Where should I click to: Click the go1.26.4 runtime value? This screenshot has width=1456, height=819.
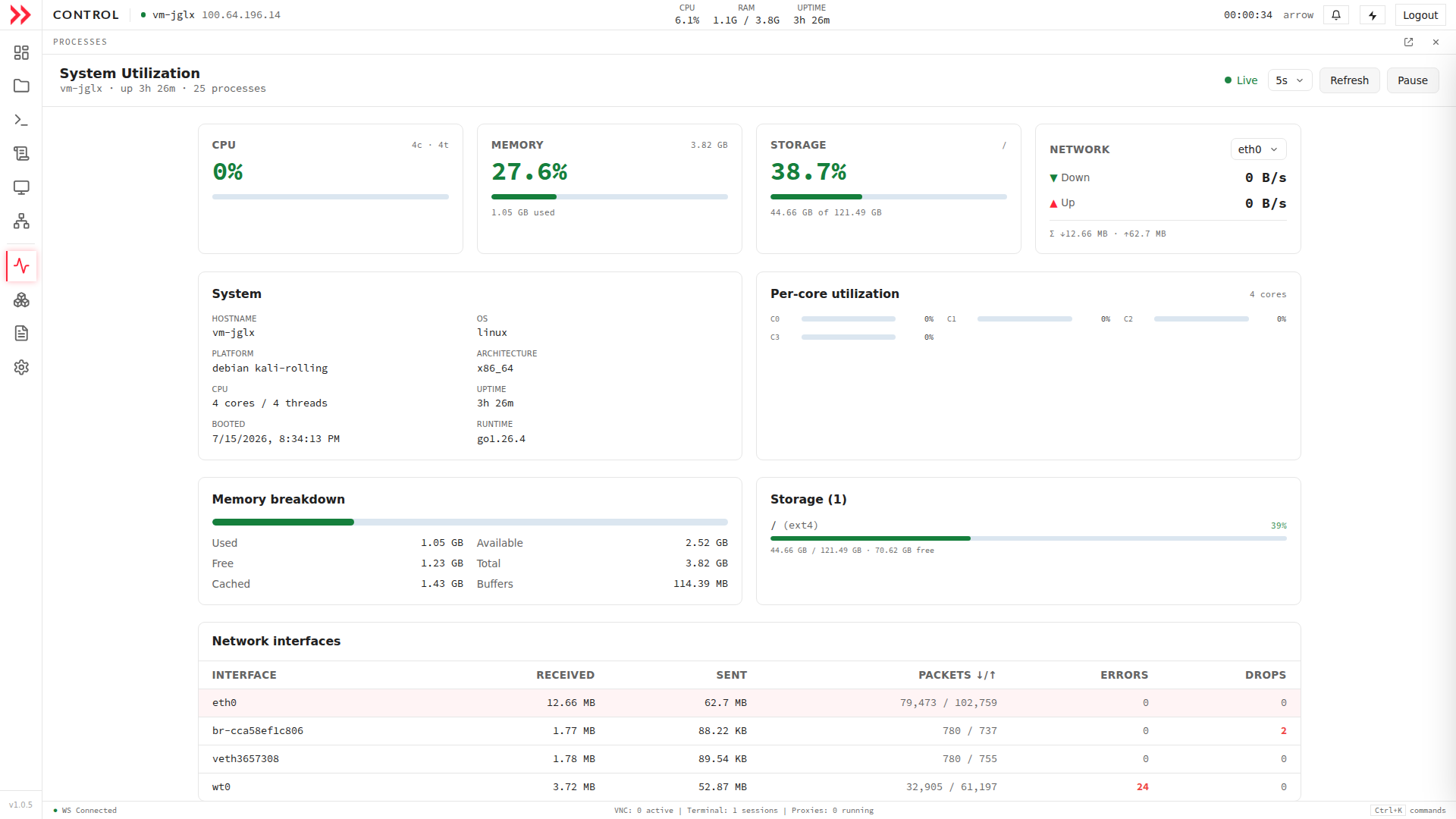[x=501, y=439]
